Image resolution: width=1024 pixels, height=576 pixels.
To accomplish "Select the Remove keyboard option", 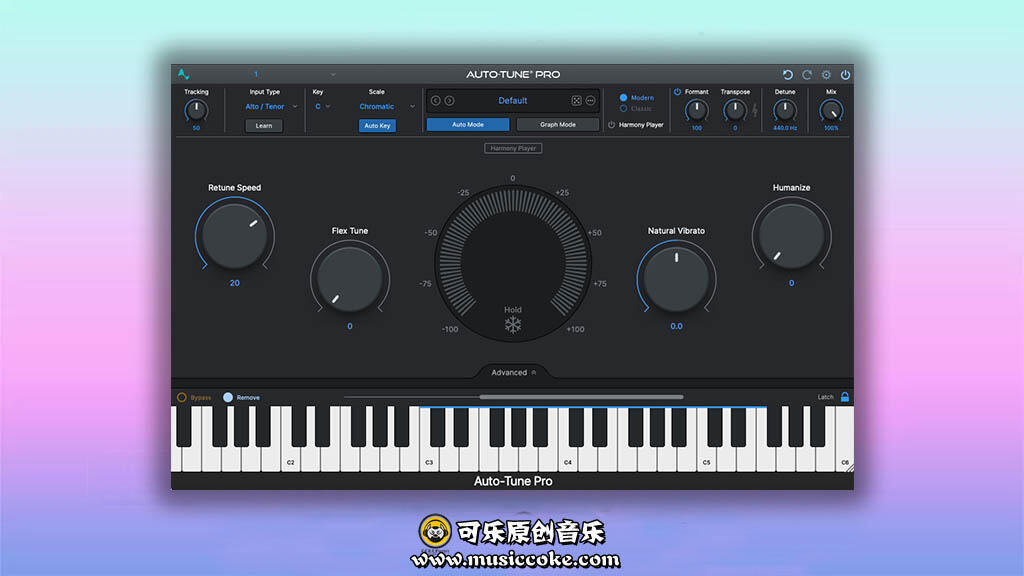I will coord(228,397).
